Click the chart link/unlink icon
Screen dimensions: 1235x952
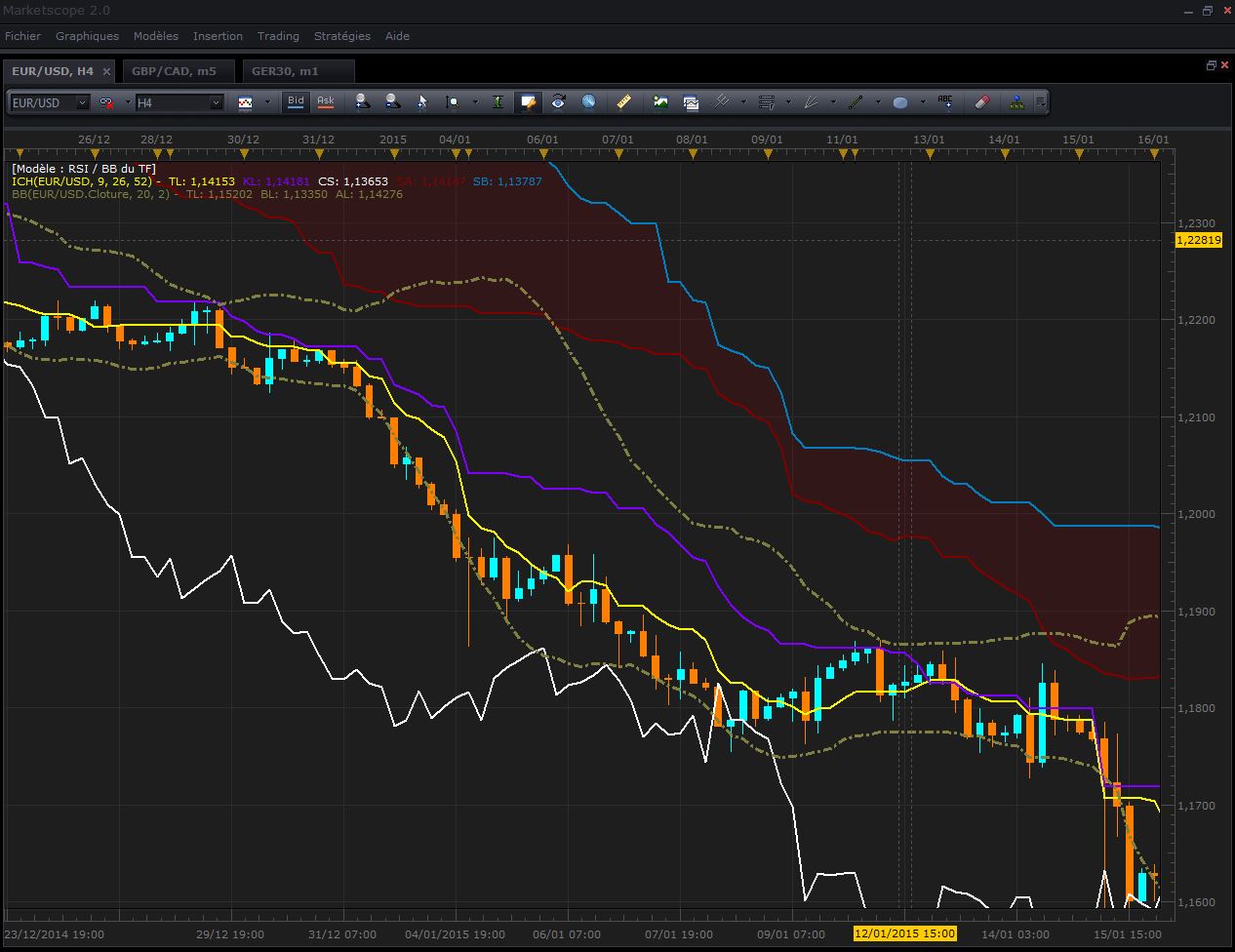106,101
